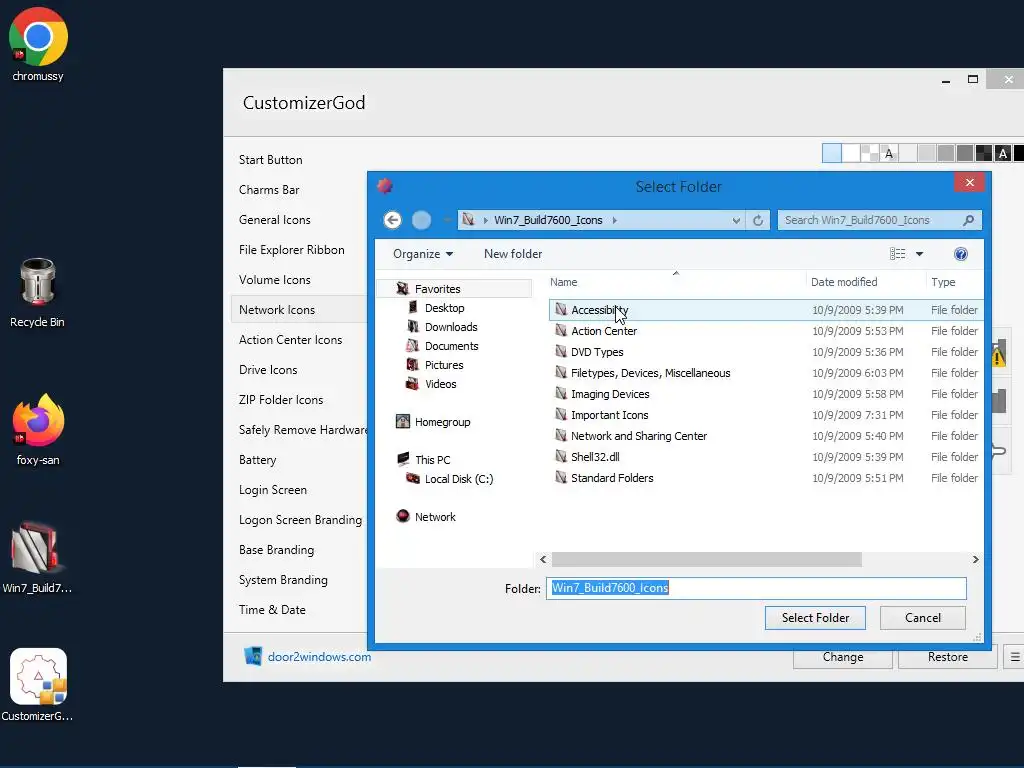Click the Back arrow in Select Folder dialog
The height and width of the screenshot is (768, 1024).
(x=392, y=220)
